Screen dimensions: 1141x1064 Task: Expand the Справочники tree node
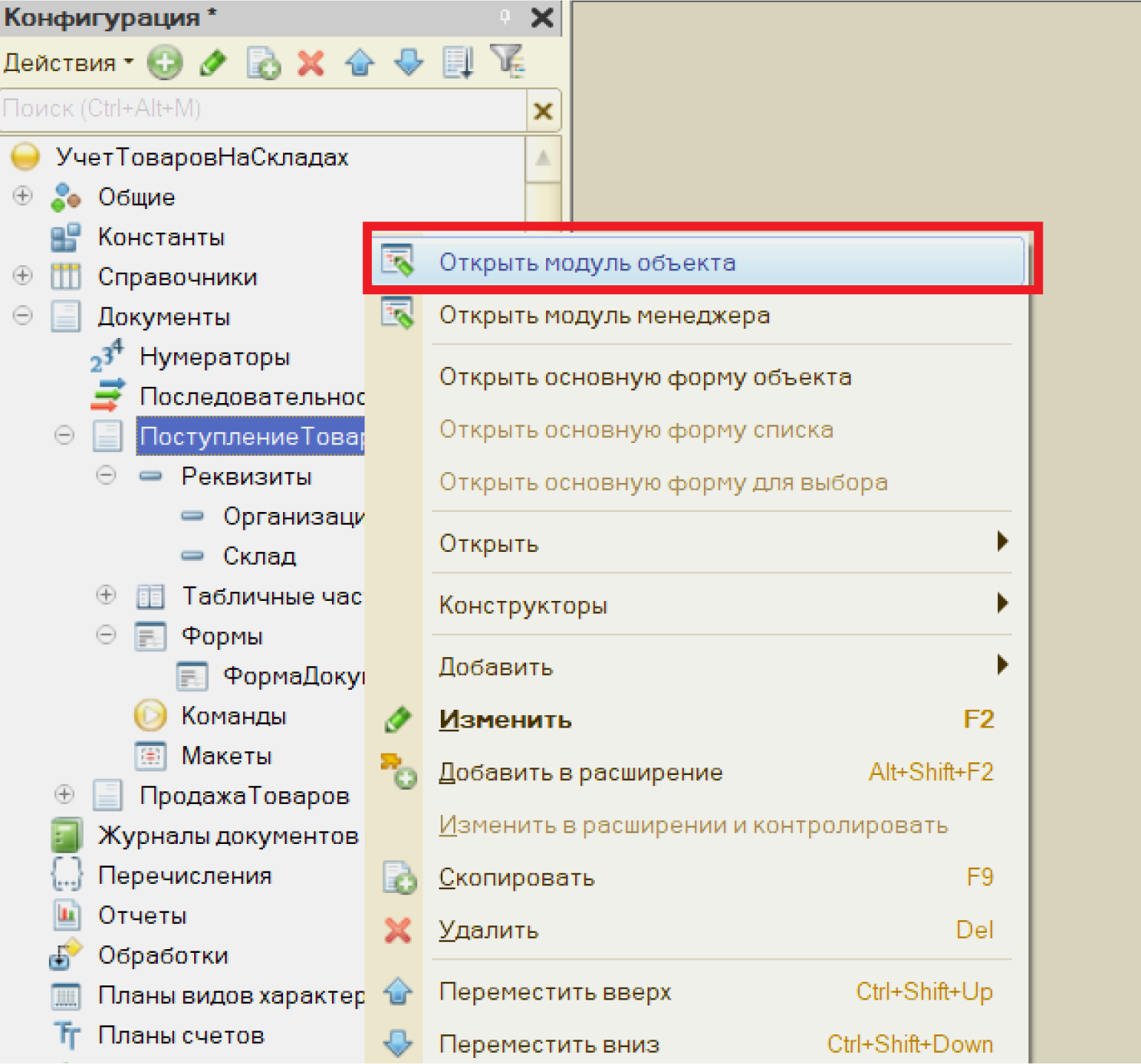[x=23, y=276]
